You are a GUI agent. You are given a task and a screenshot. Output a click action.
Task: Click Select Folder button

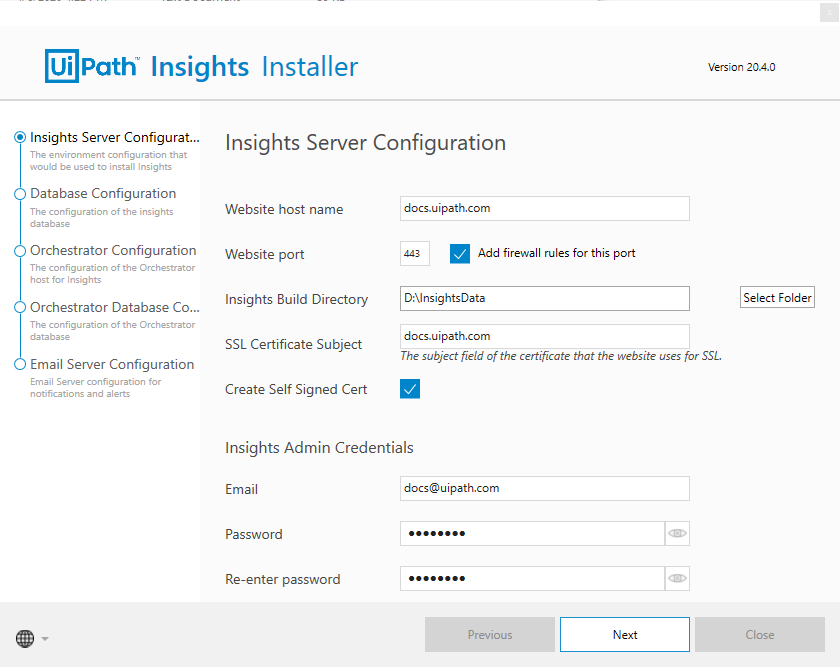(777, 297)
